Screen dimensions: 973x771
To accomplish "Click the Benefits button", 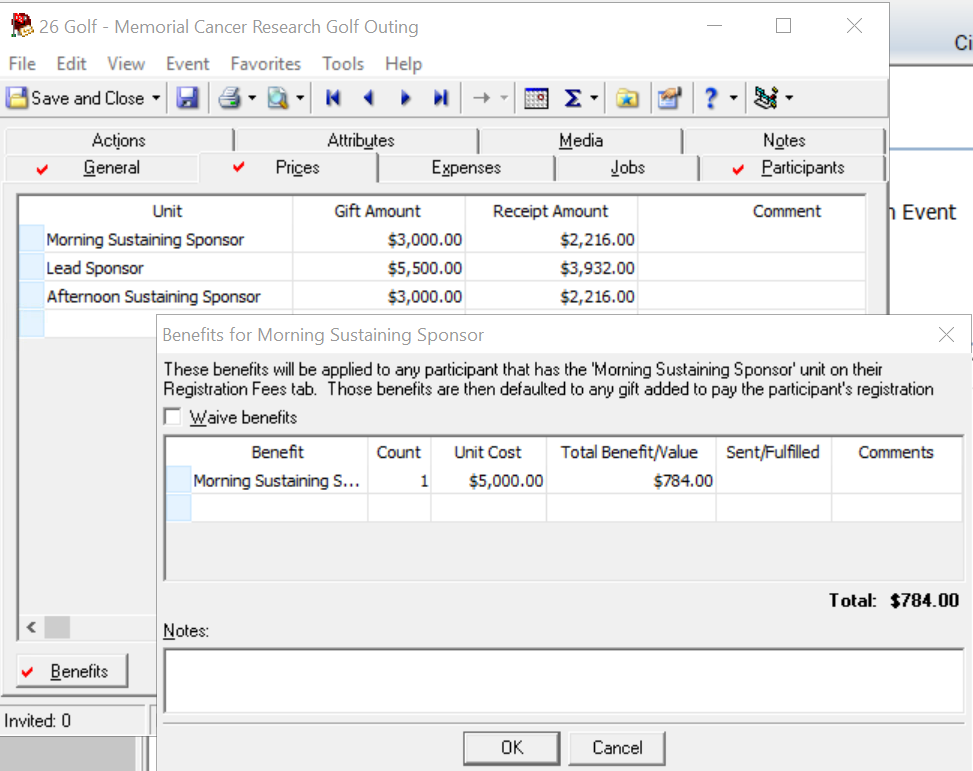I will (x=72, y=671).
